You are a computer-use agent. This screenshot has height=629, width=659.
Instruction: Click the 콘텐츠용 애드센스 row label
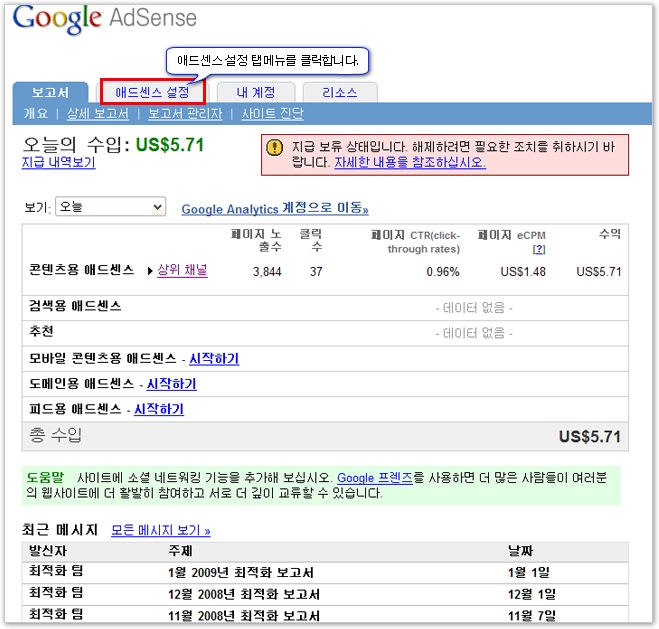[82, 269]
